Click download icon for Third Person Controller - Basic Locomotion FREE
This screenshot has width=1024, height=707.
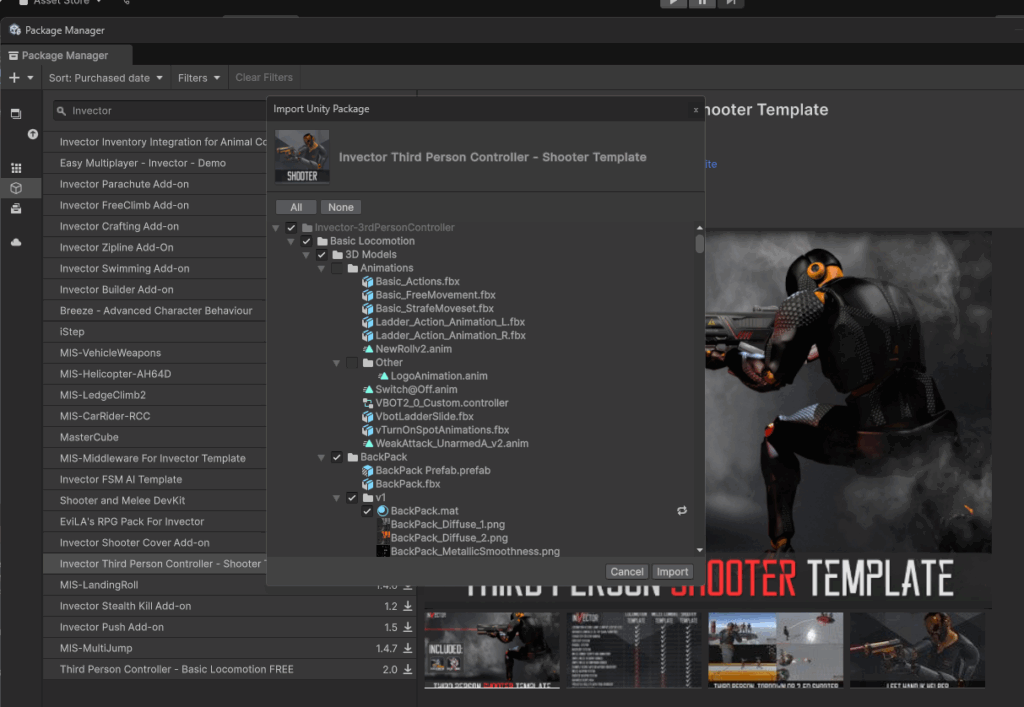tap(408, 669)
